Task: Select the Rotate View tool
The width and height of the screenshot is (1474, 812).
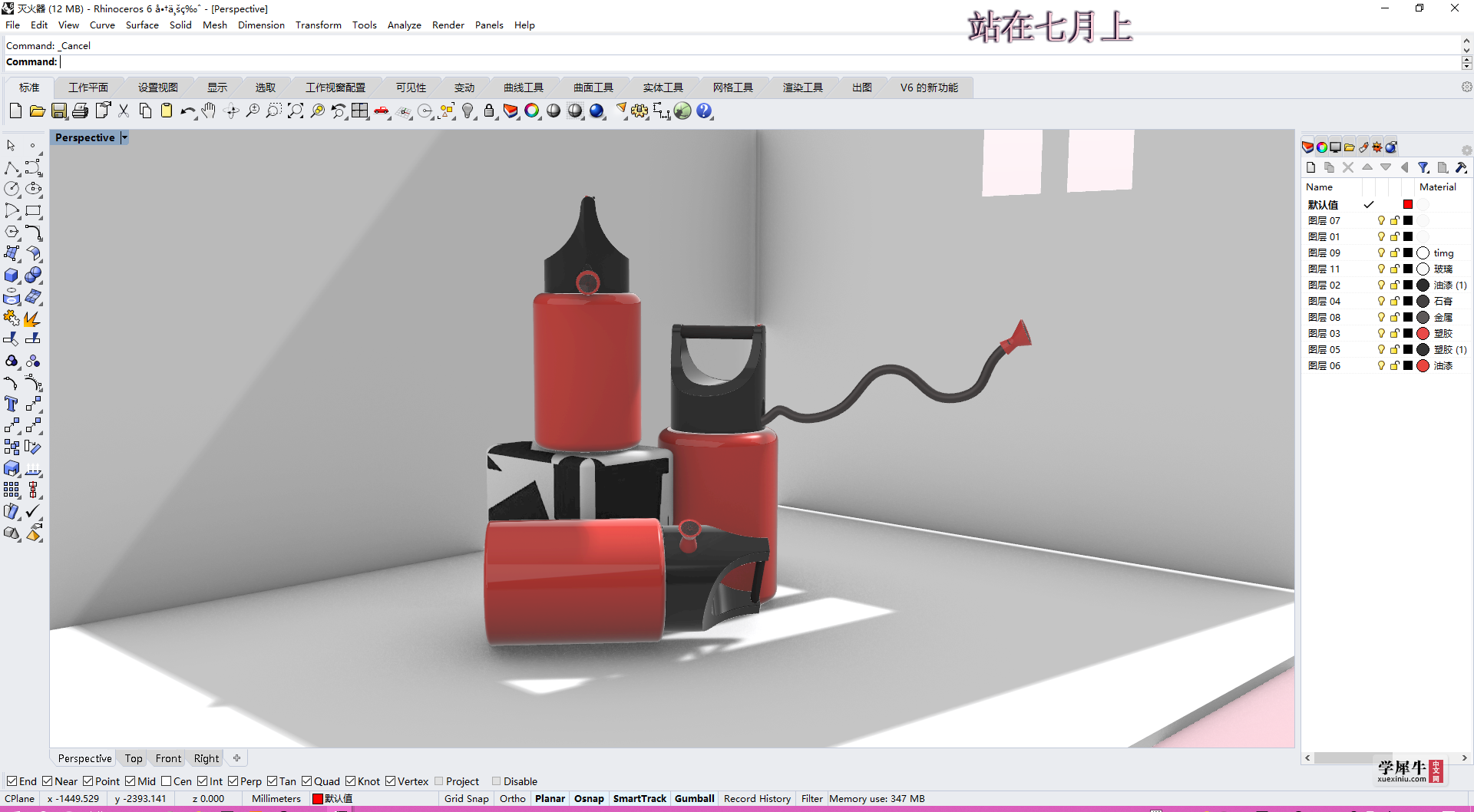Action: coord(231,111)
